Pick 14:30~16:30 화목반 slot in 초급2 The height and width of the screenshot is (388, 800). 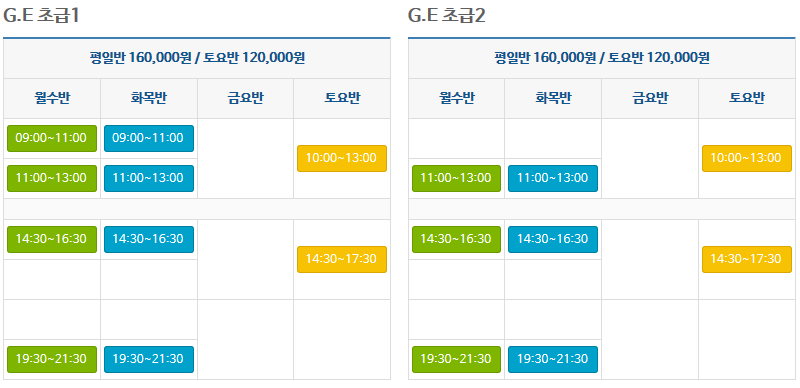click(553, 239)
